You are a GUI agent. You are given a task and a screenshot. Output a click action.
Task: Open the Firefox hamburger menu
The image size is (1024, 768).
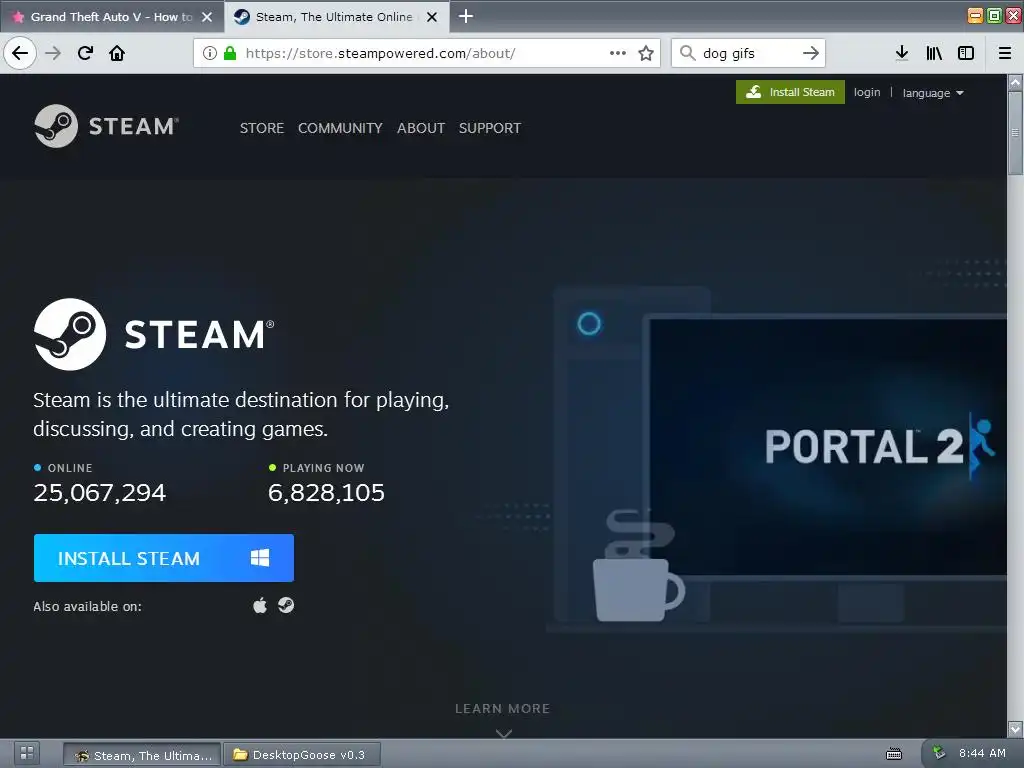tap(1005, 53)
